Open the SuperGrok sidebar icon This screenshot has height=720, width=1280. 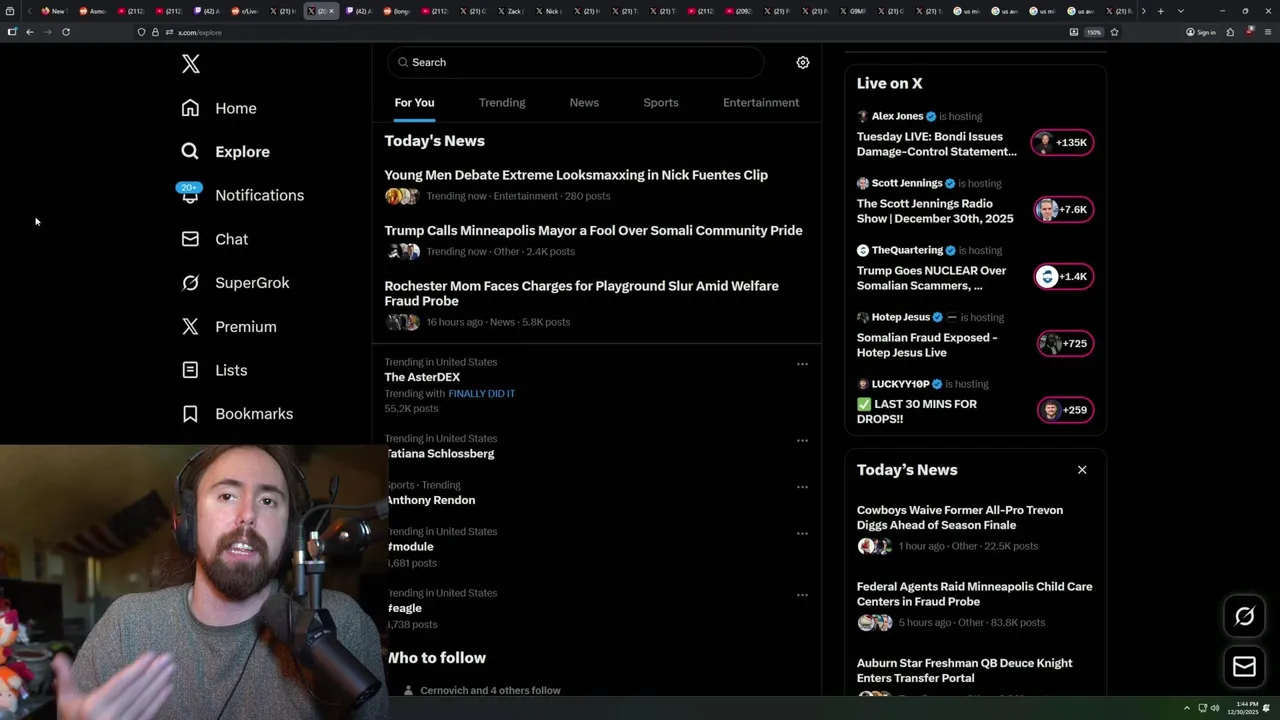point(190,283)
